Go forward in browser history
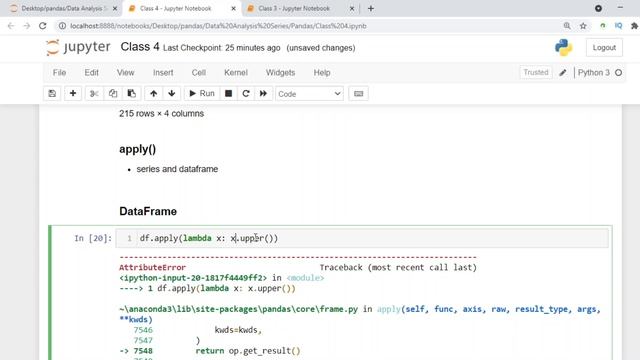This screenshot has height=360, width=640. coord(27,26)
